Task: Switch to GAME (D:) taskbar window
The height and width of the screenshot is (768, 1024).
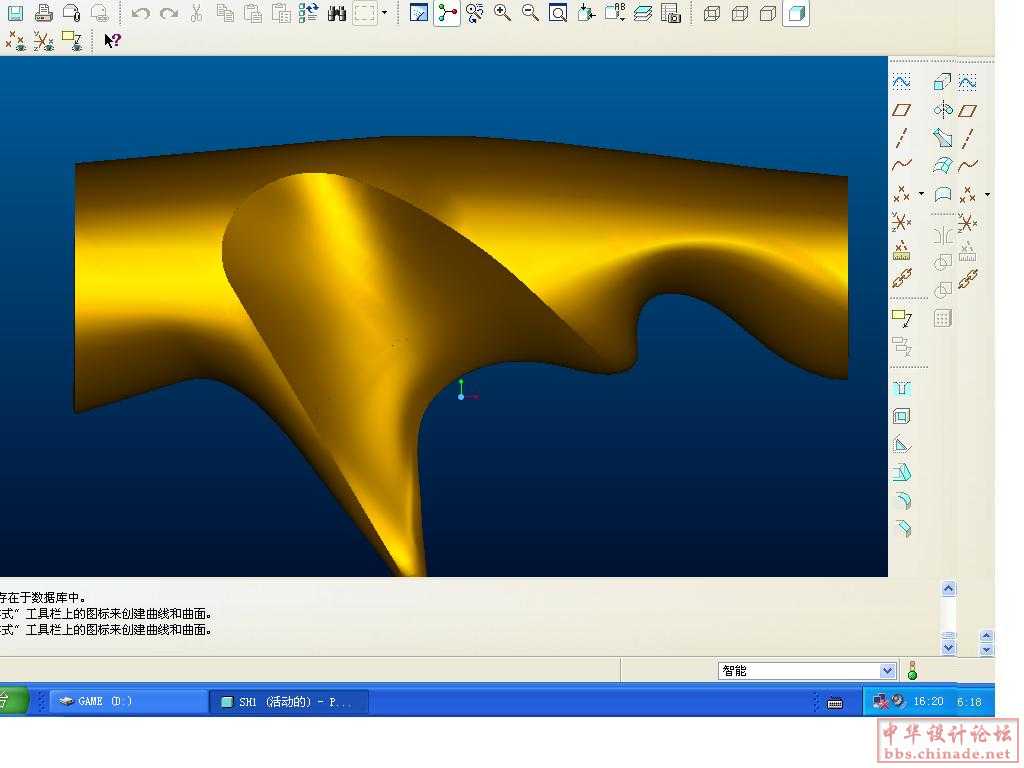Action: (x=127, y=701)
